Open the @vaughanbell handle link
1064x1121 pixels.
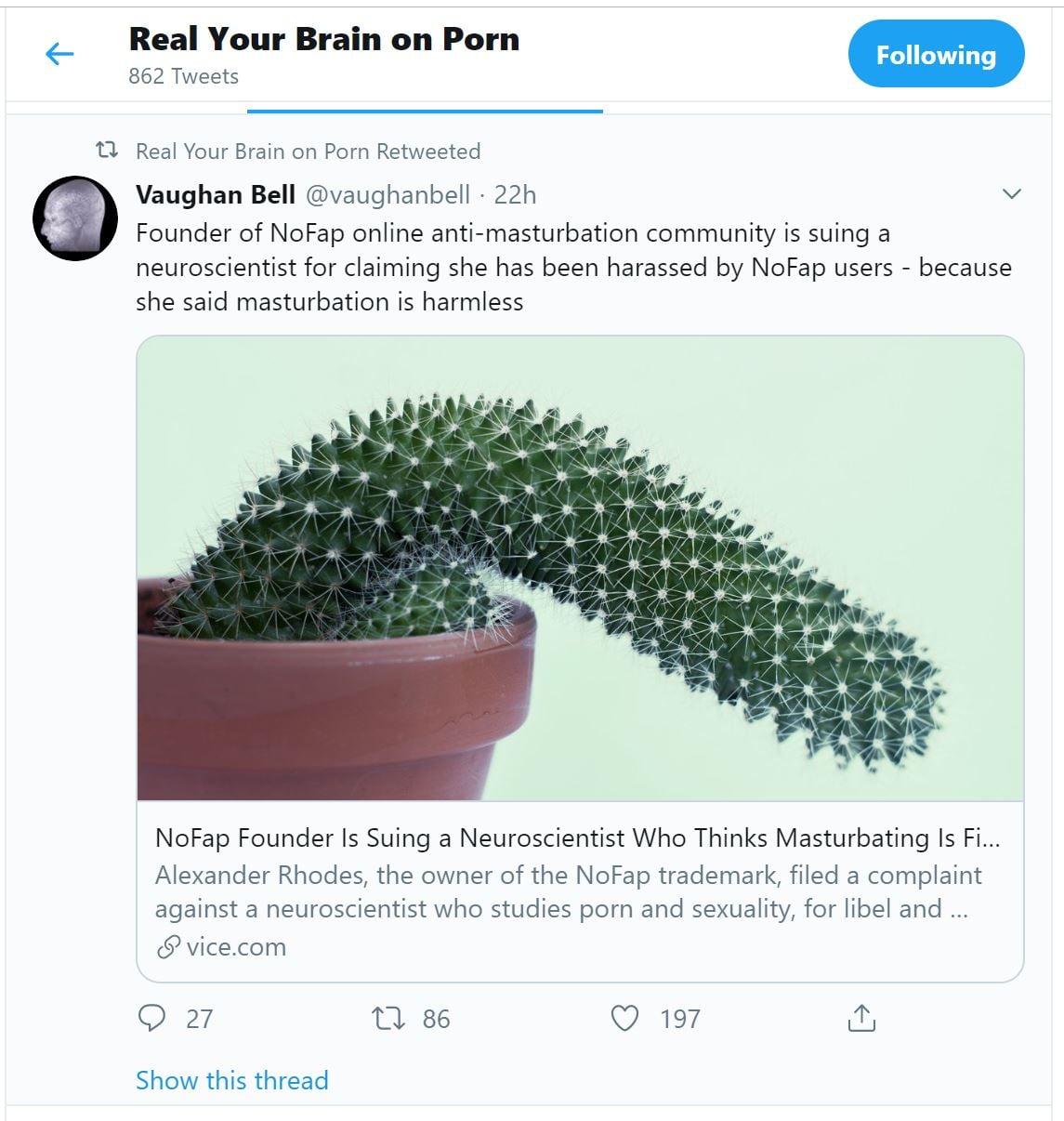coord(388,194)
